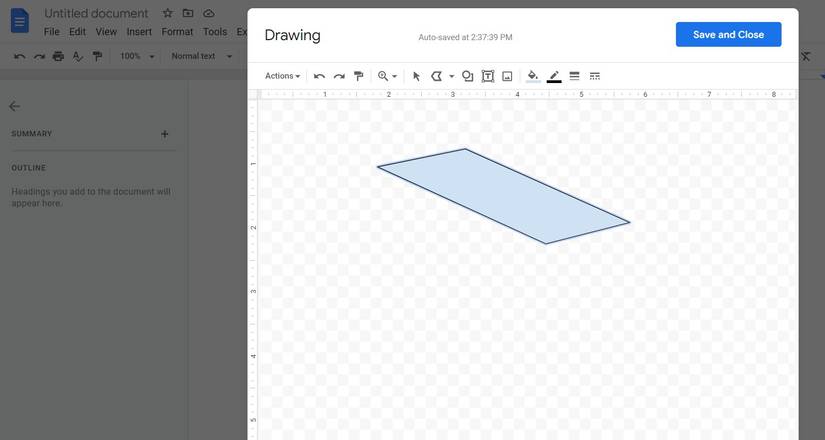Screen dimensions: 825x440
Task: Insert an image using the Image icon
Action: tap(507, 76)
